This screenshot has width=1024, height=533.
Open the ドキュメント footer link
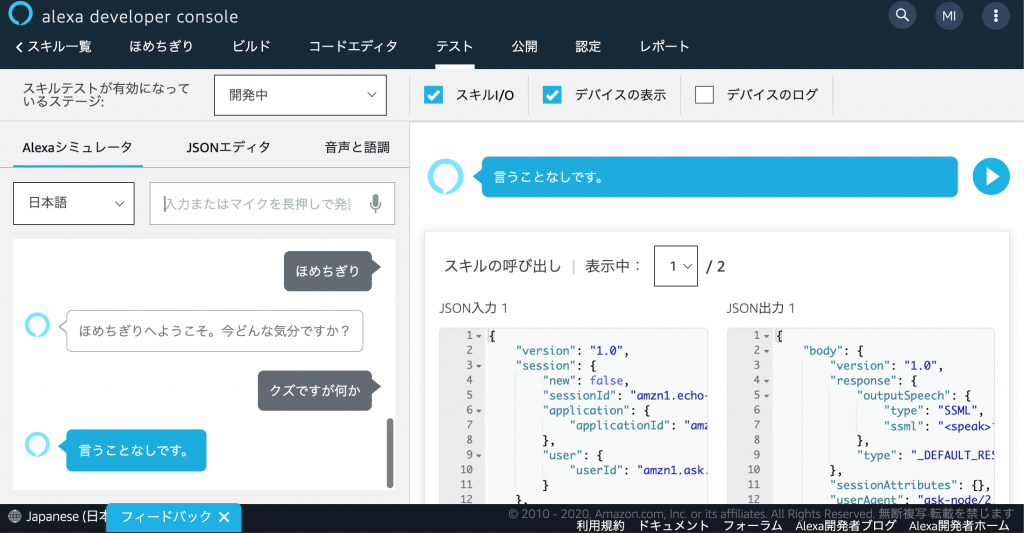(x=673, y=526)
